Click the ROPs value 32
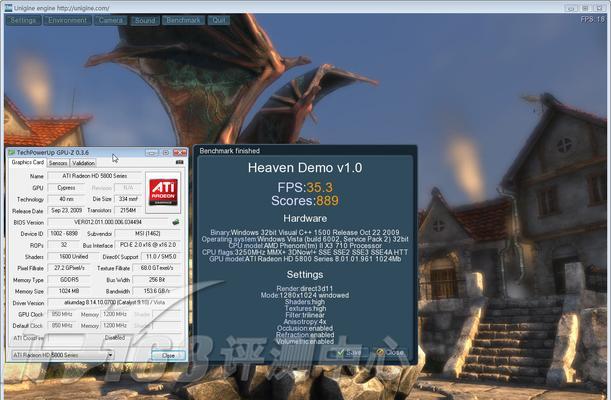This screenshot has height=400, width=611. (64, 245)
